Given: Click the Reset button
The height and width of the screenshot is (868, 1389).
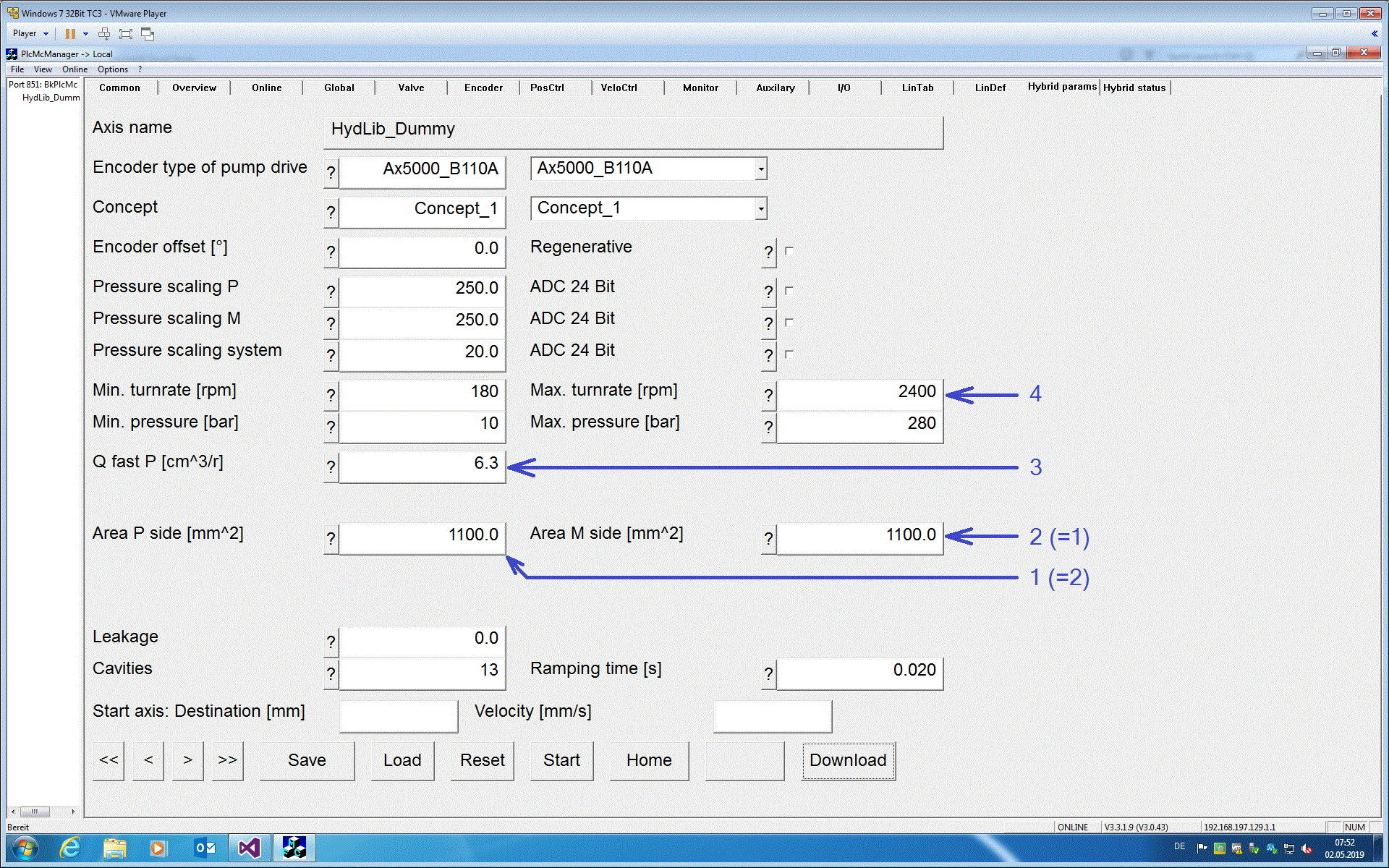Looking at the screenshot, I should click(x=481, y=760).
